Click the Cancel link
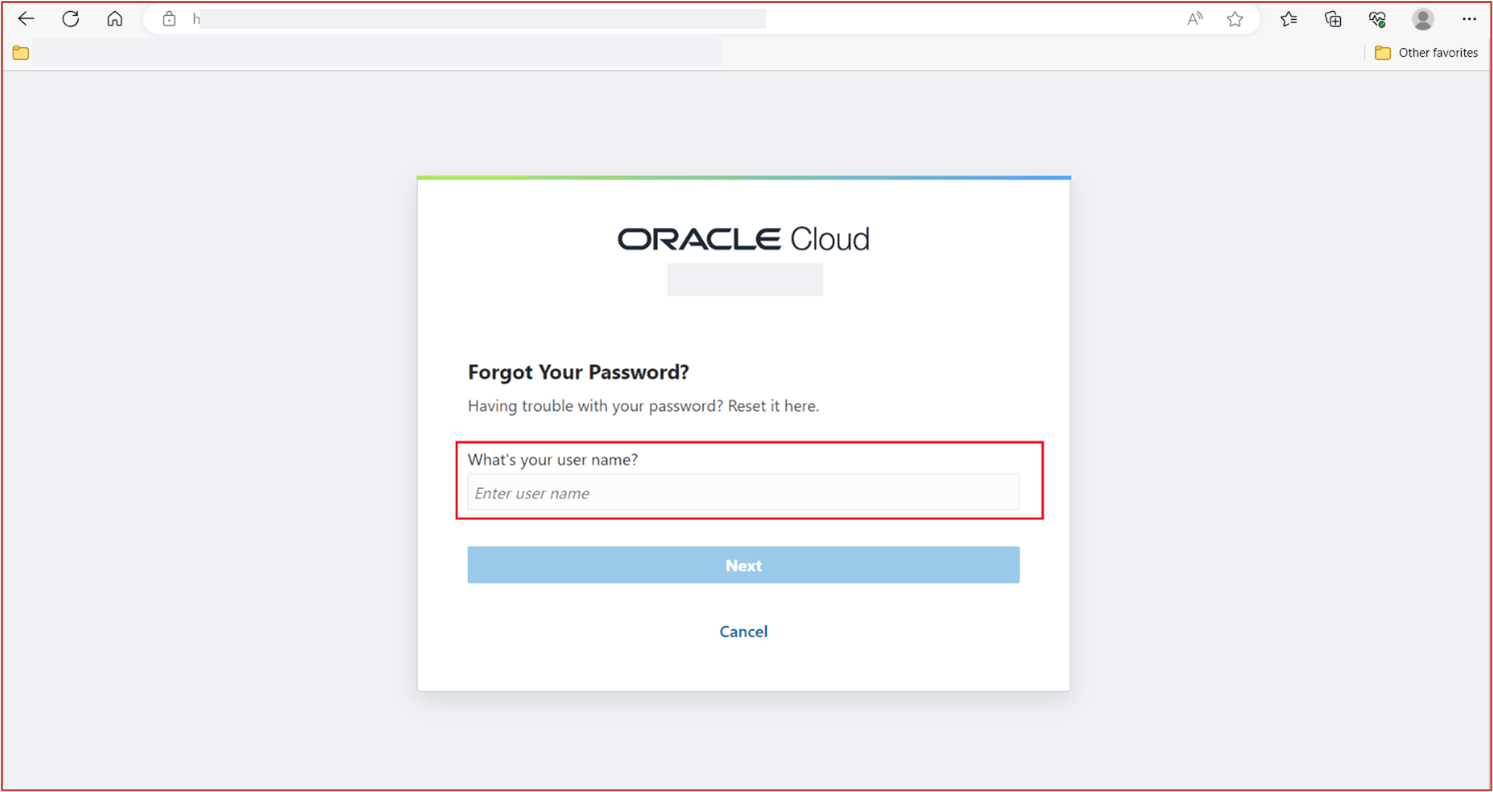The height and width of the screenshot is (792, 1493). pyautogui.click(x=743, y=631)
